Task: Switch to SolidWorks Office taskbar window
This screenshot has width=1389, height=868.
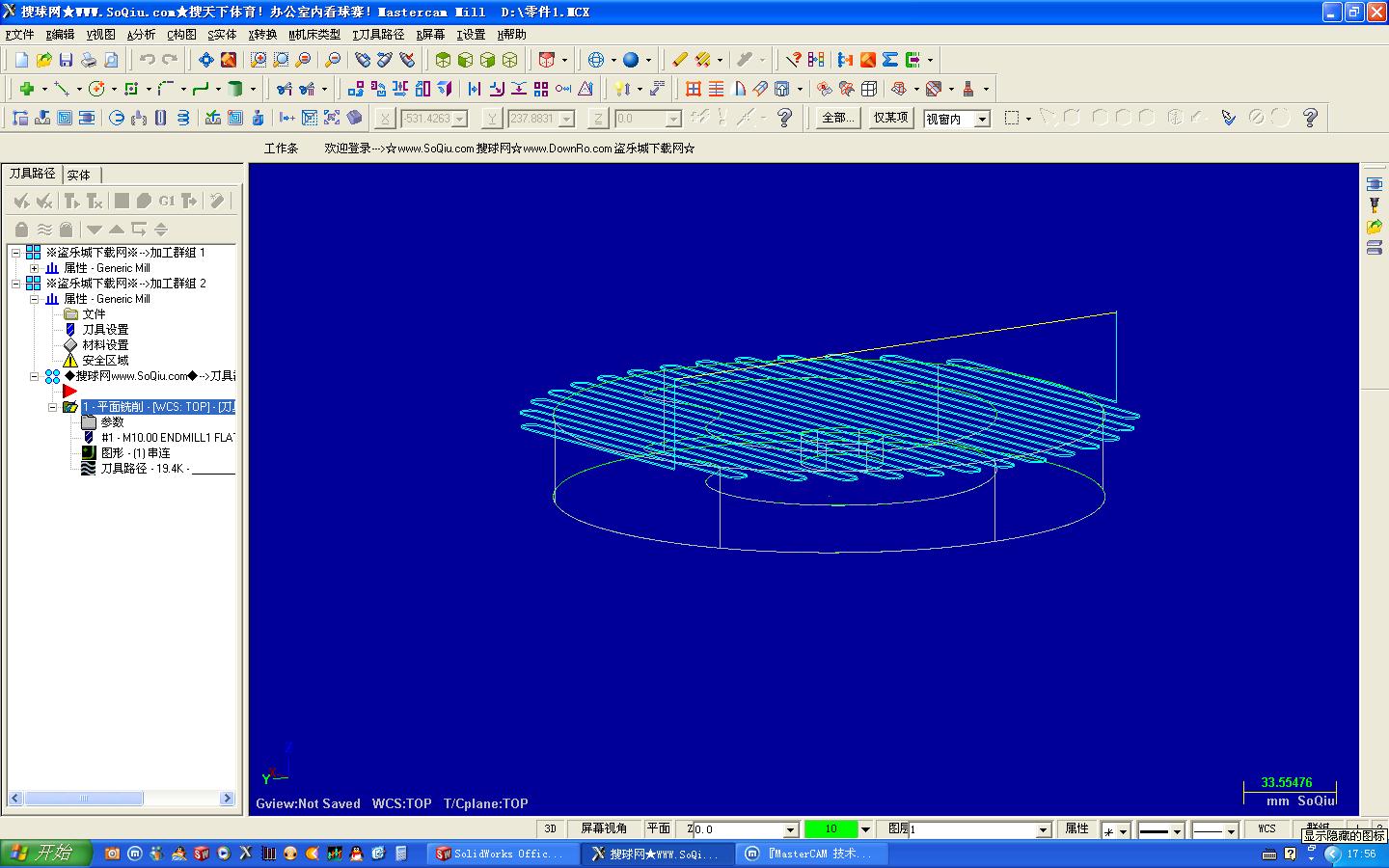Action: 503,854
